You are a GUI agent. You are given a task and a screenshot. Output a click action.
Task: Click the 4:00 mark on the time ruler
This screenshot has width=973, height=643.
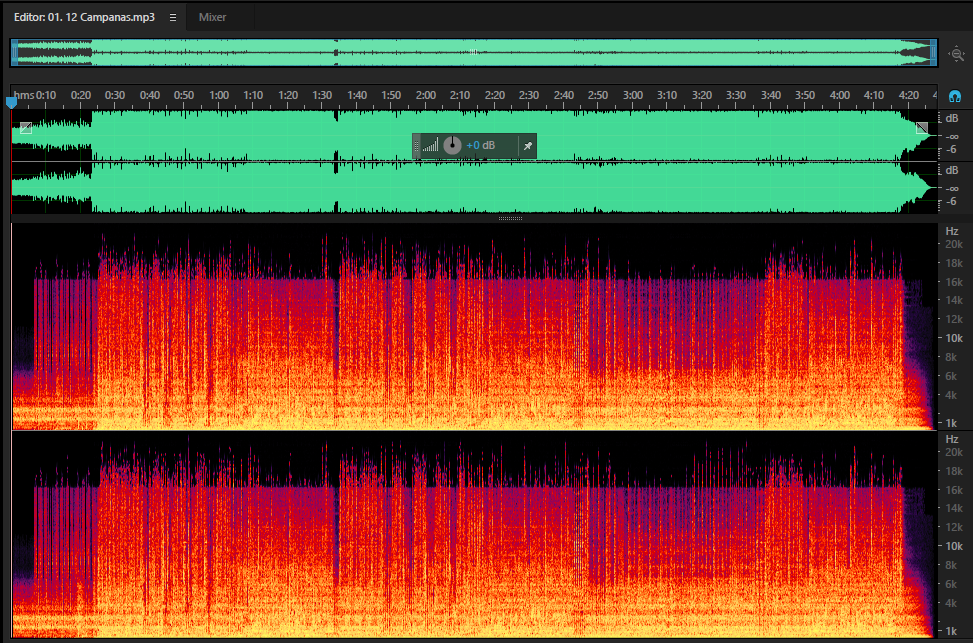[x=840, y=96]
